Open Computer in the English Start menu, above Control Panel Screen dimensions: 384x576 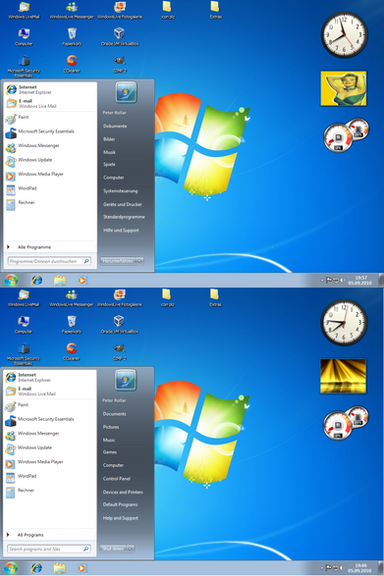113,465
